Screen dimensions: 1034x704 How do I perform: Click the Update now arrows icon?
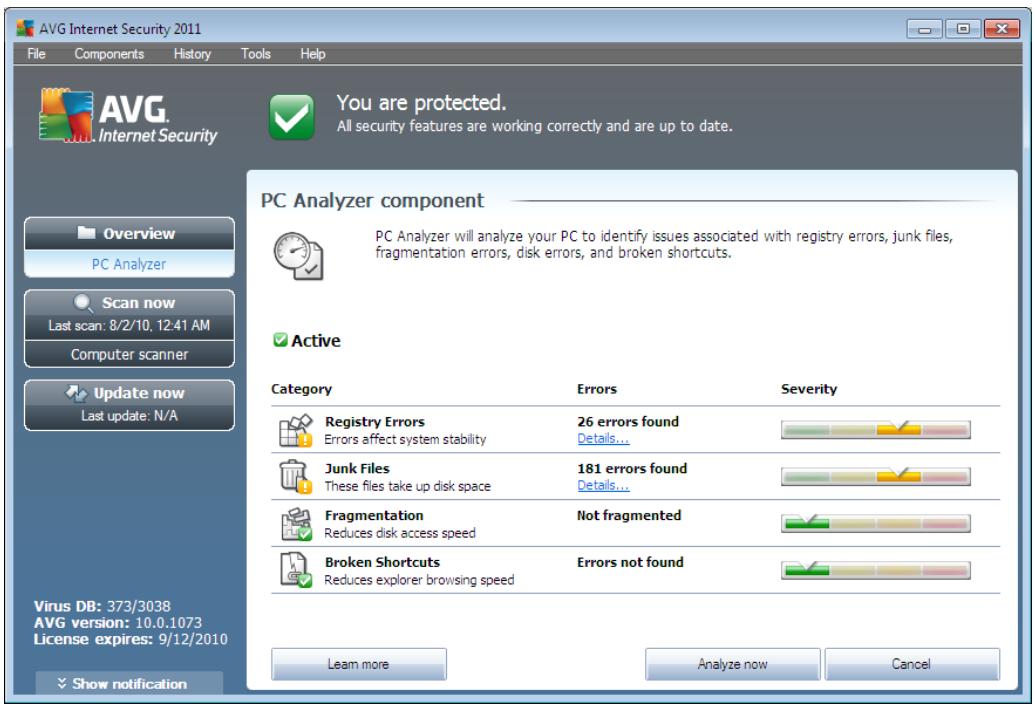point(76,393)
